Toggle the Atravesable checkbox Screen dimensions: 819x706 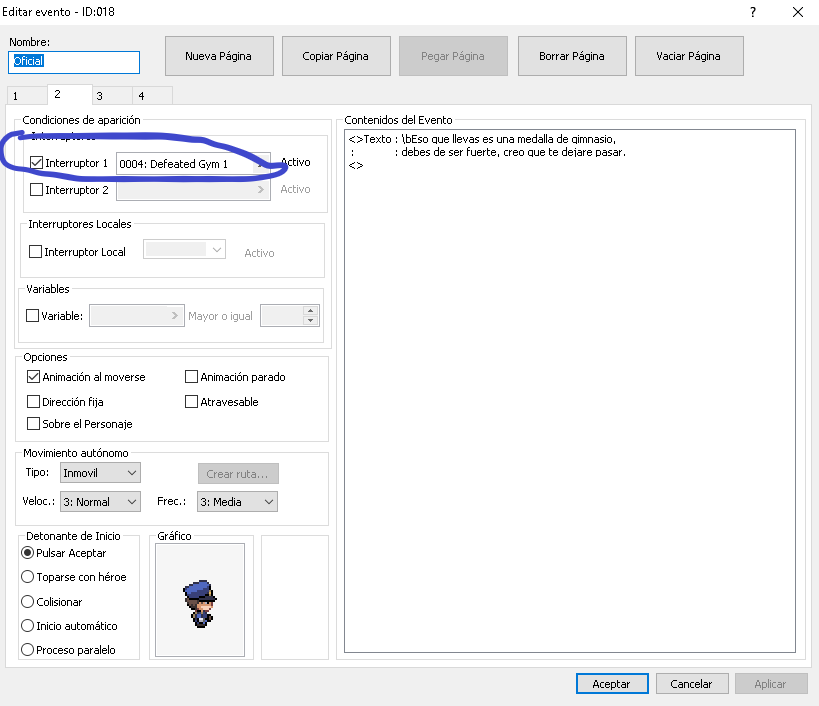[191, 402]
